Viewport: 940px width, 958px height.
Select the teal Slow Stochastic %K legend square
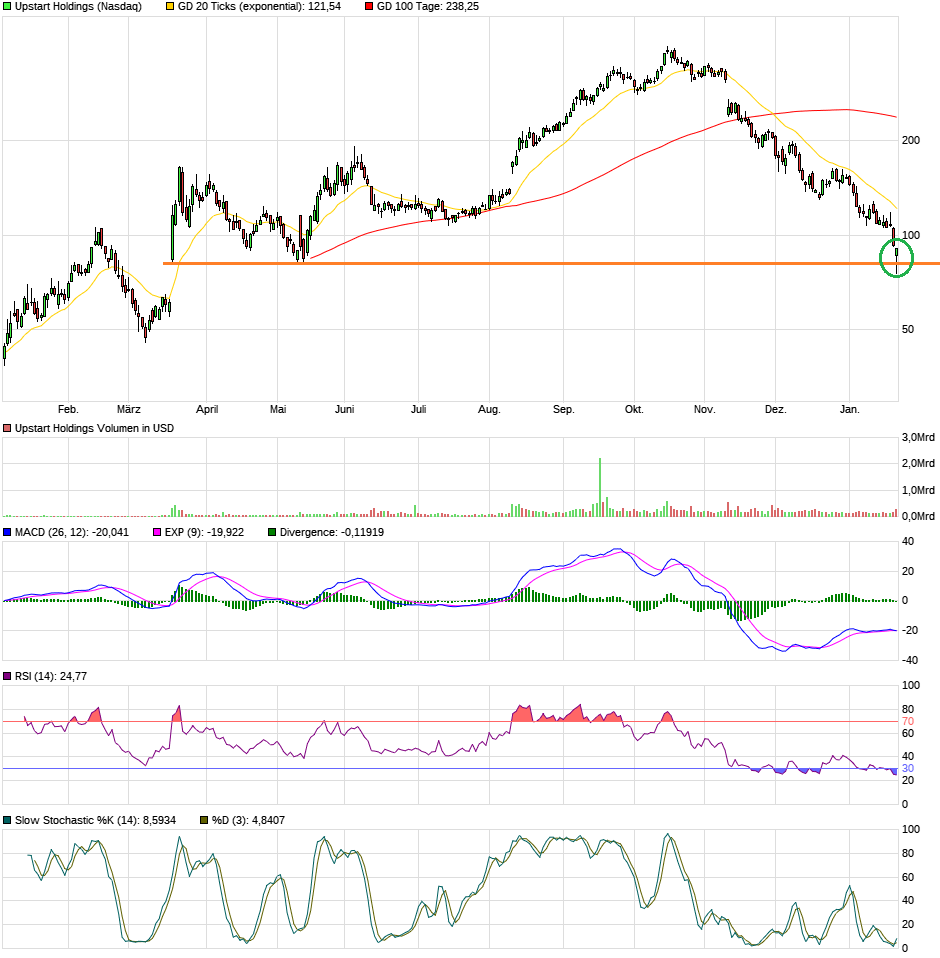click(7, 818)
